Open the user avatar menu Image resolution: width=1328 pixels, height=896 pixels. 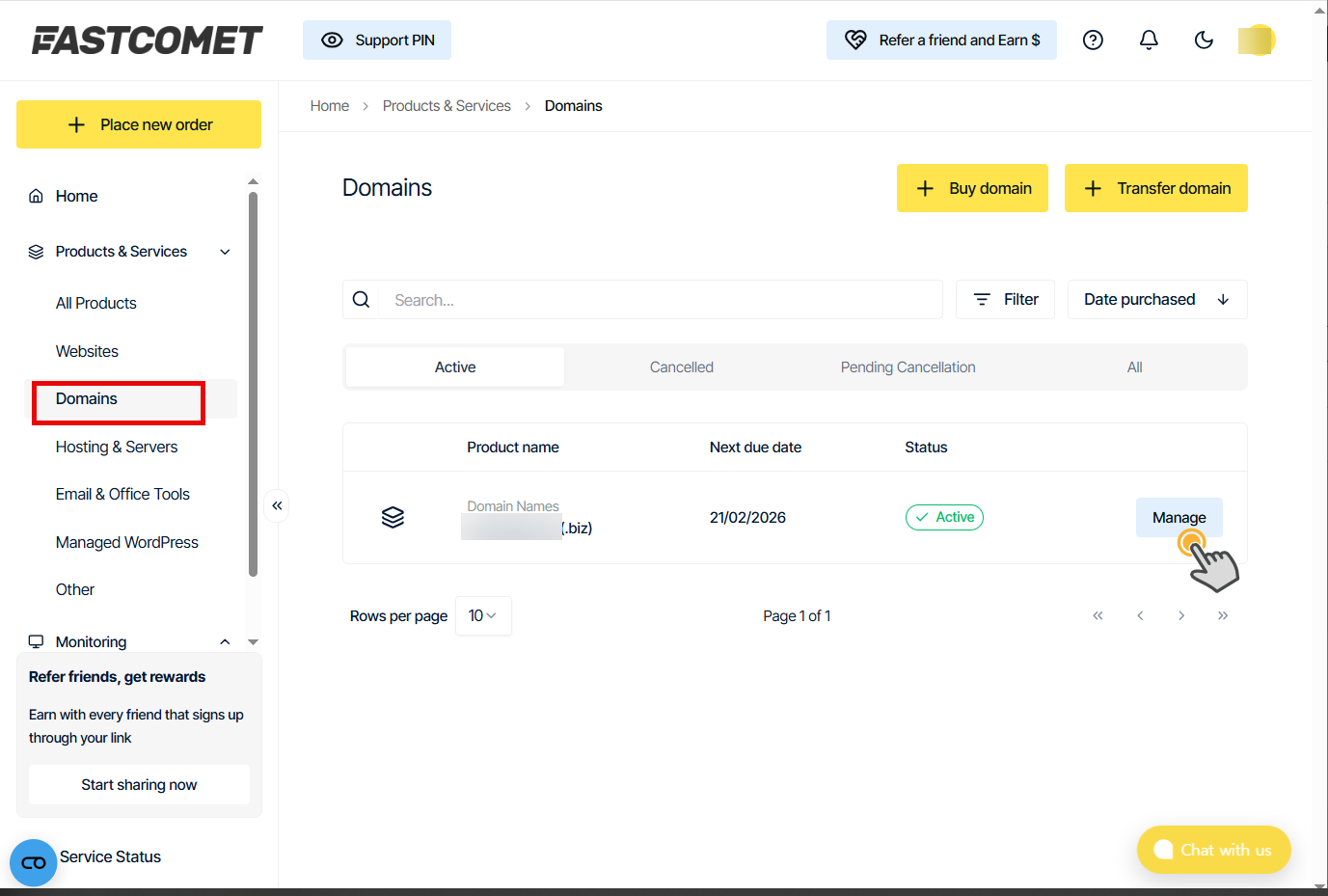[x=1257, y=40]
